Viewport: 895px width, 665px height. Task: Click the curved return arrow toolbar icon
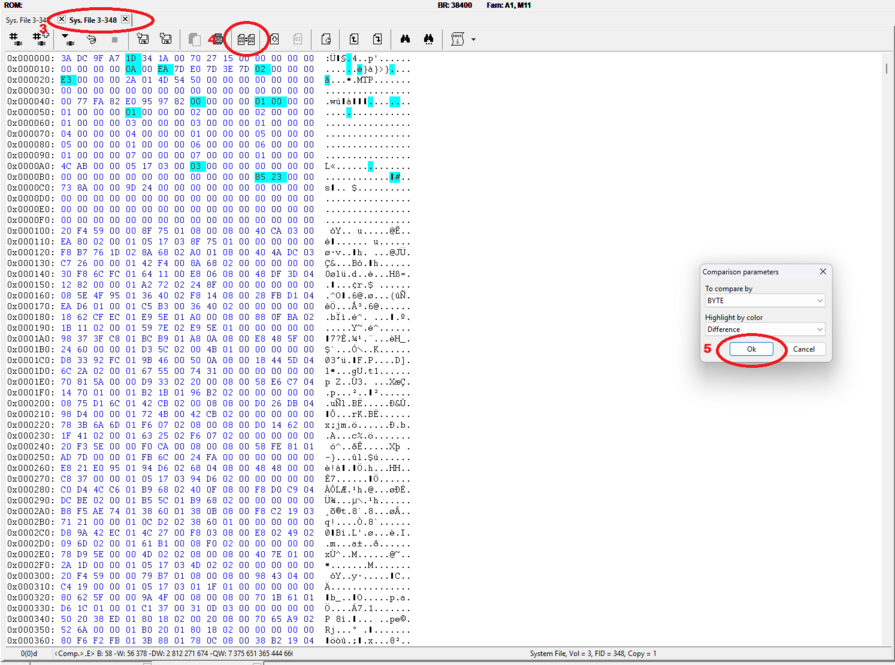(x=91, y=39)
